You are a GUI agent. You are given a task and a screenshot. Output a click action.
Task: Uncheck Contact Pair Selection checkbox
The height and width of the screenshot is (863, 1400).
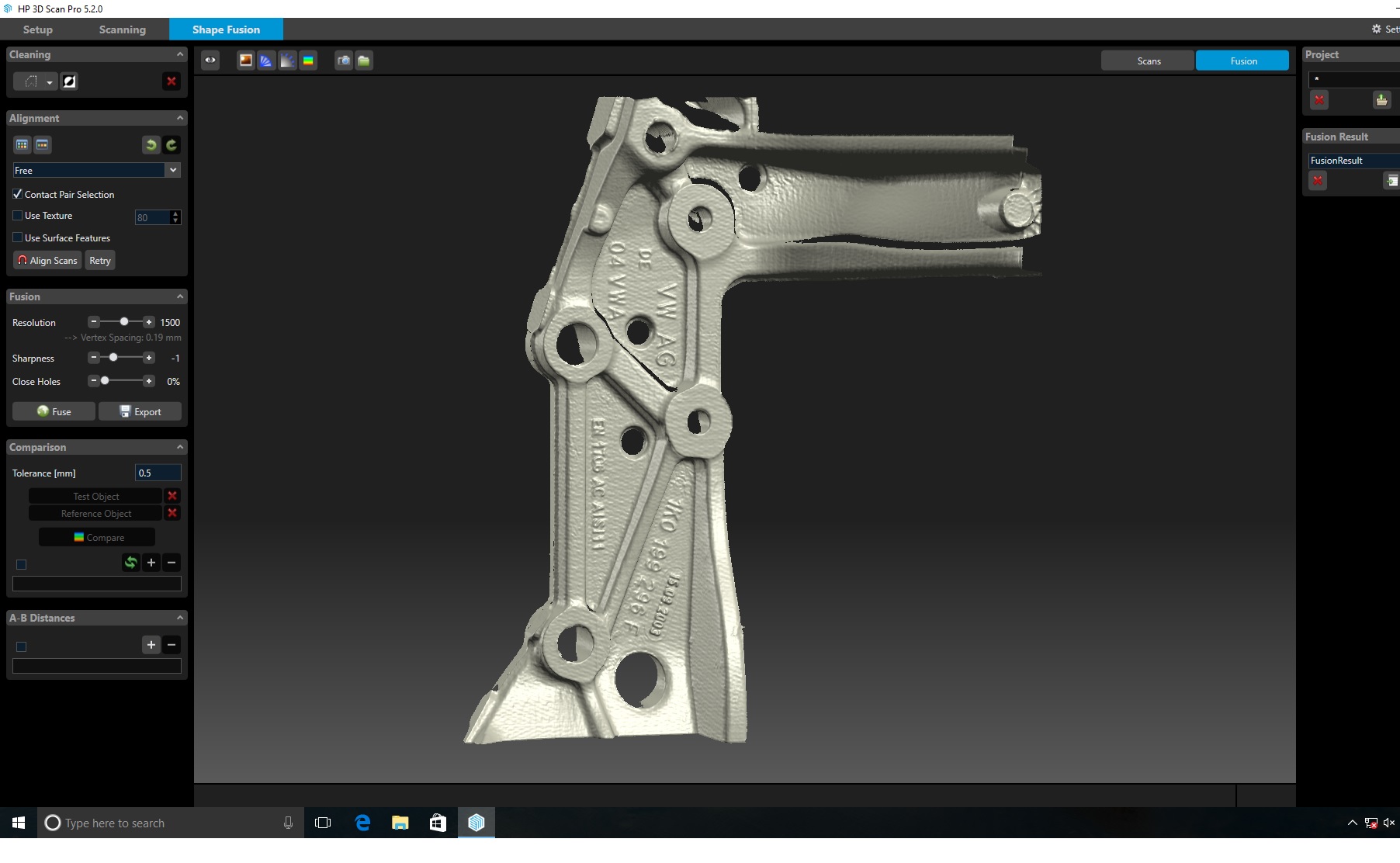pyautogui.click(x=17, y=194)
